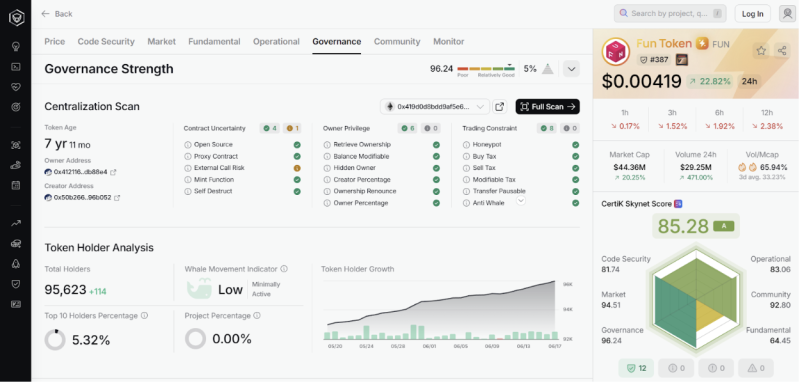This screenshot has height=390, width=800.
Task: Click info icon next to Mint Function
Action: pyautogui.click(x=188, y=180)
